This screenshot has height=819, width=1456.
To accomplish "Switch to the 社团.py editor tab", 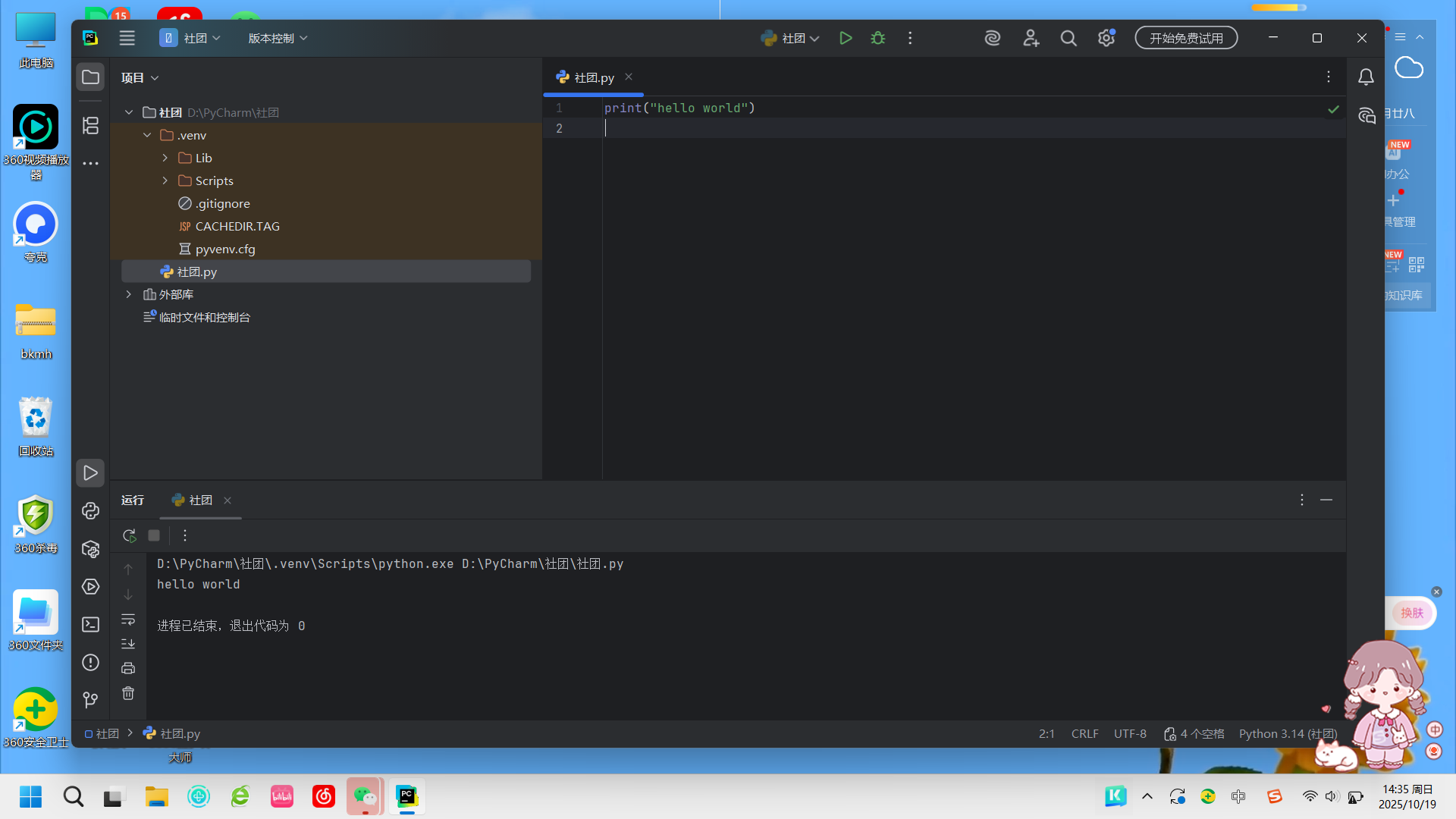I will 593,77.
